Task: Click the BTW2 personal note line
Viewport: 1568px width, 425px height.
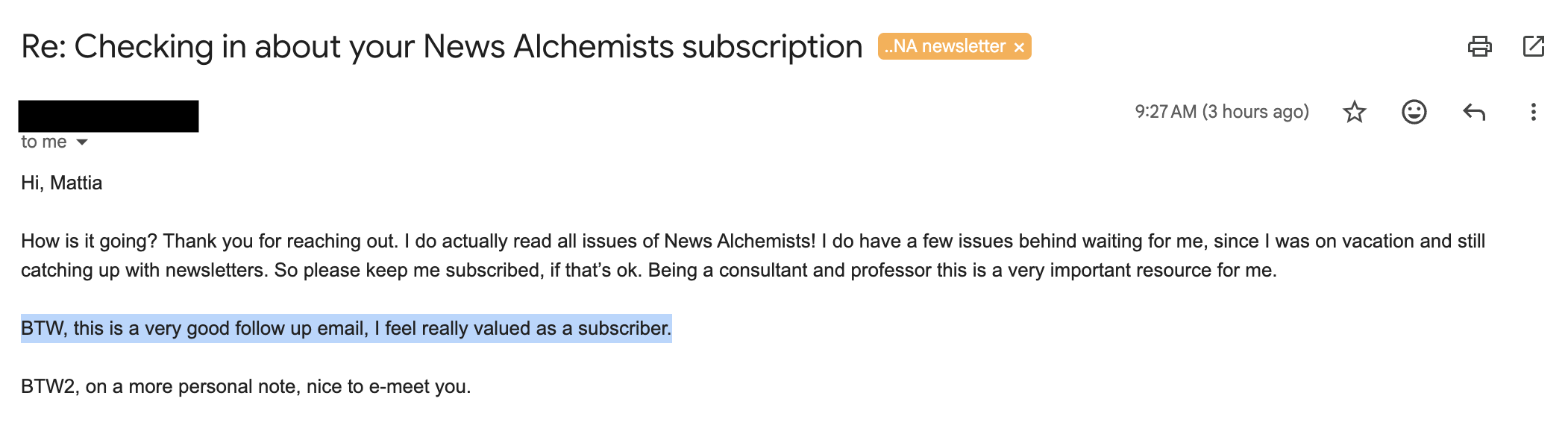Action: [245, 386]
